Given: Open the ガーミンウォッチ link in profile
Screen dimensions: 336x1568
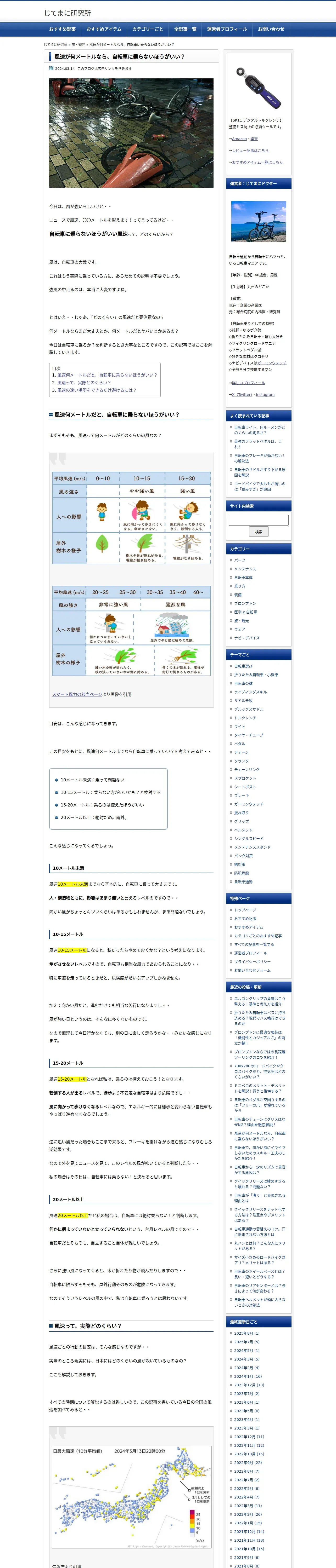Looking at the screenshot, I should point(271,363).
